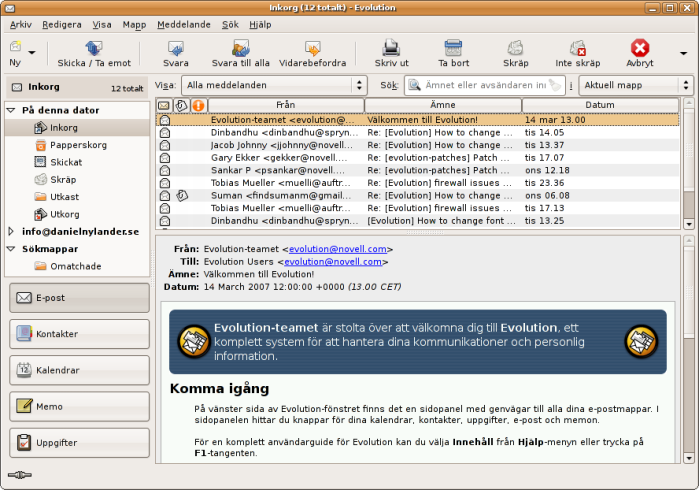Click the Ny (new message) toolbar icon
Image resolution: width=699 pixels, height=490 pixels.
tap(16, 46)
